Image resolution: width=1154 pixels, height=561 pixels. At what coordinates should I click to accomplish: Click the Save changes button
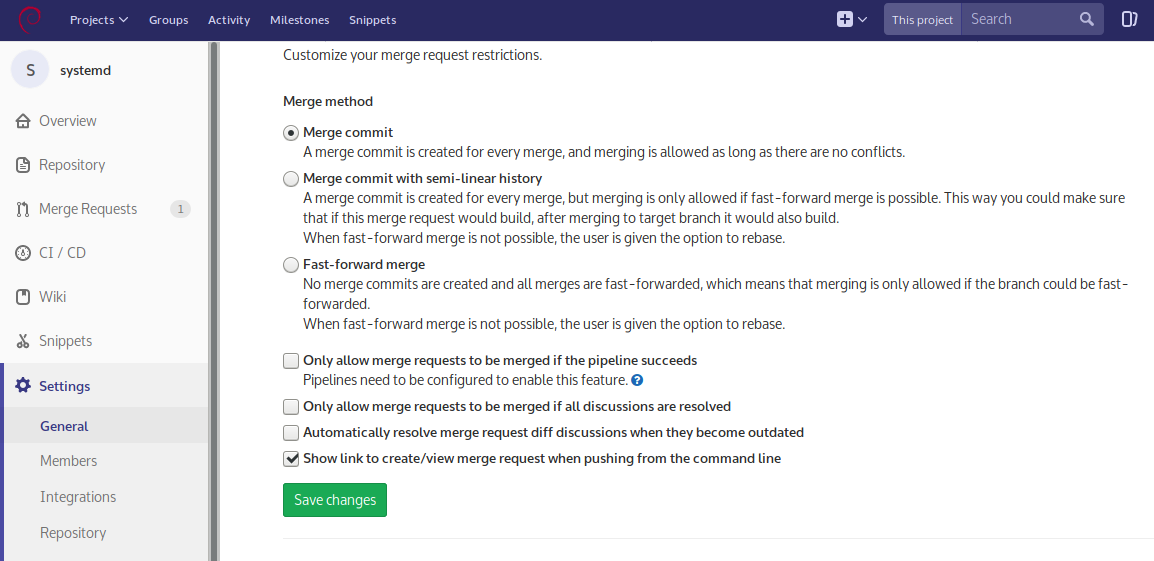335,500
